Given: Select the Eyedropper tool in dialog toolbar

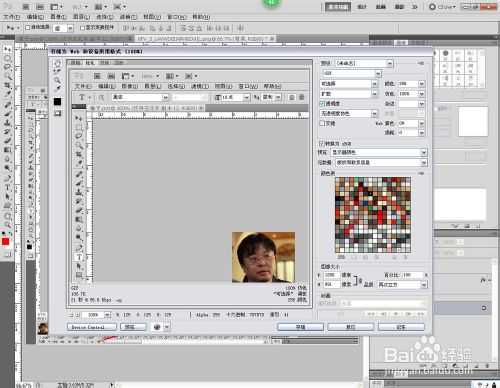Looking at the screenshot, I should (58, 89).
